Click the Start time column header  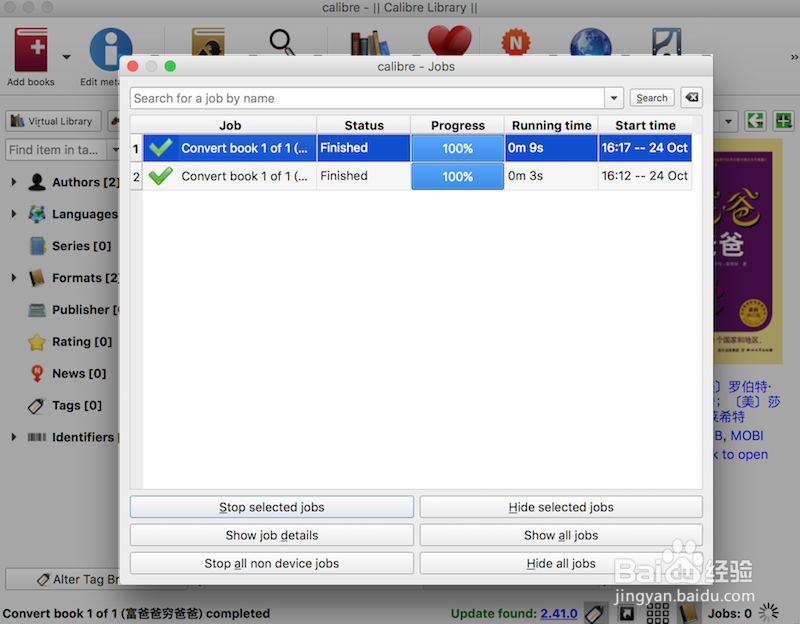pos(645,125)
